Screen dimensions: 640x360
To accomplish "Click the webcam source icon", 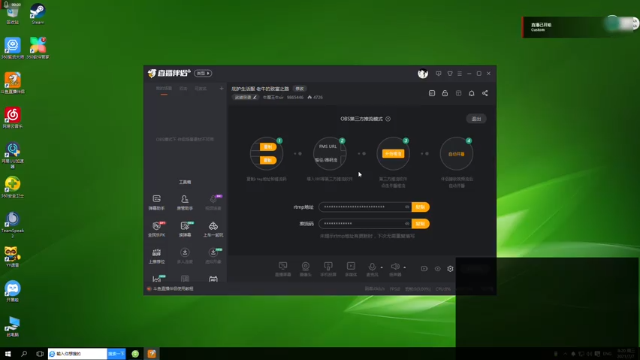I will pyautogui.click(x=305, y=269).
